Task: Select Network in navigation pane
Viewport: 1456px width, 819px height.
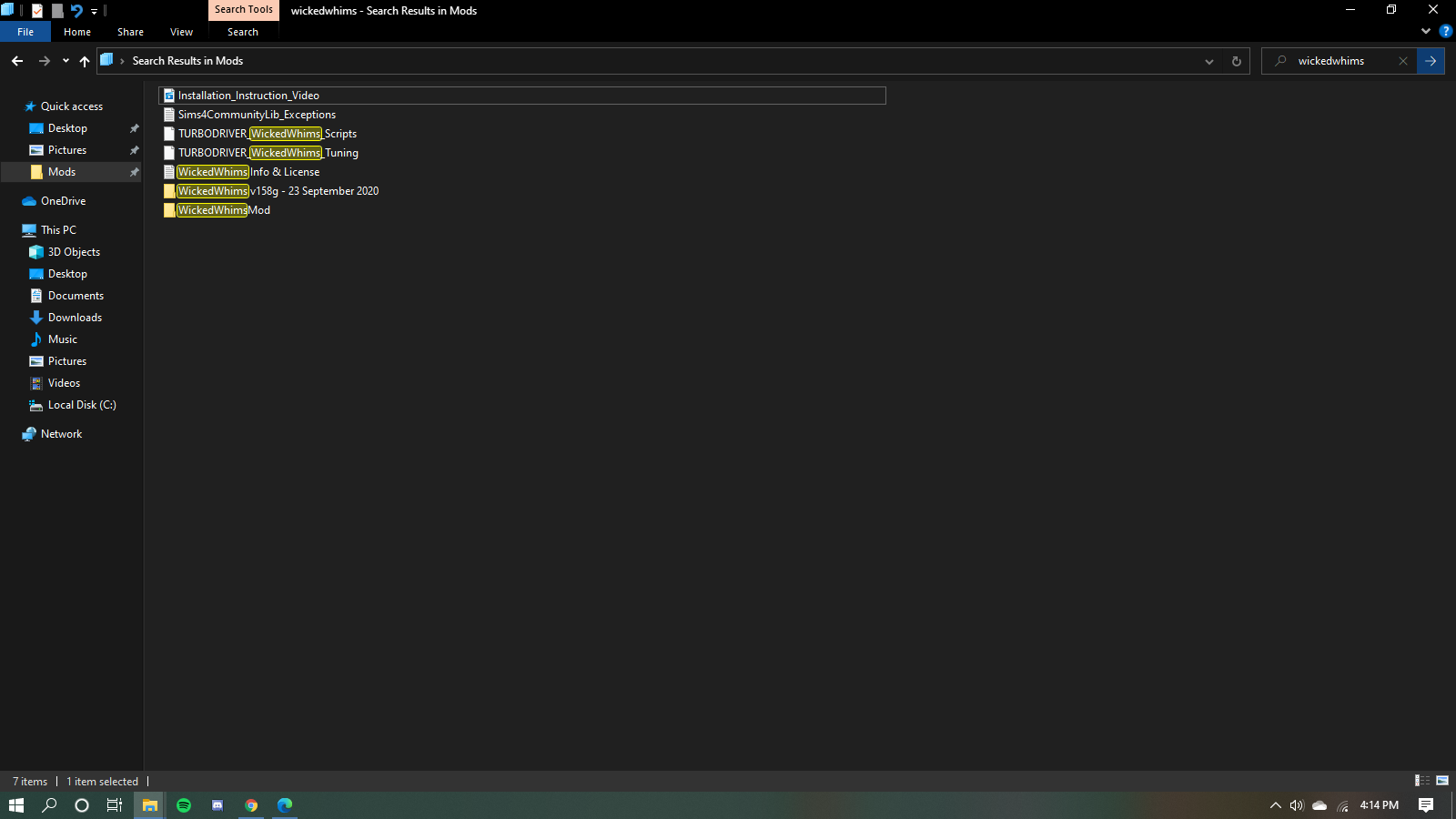Action: coord(61,434)
